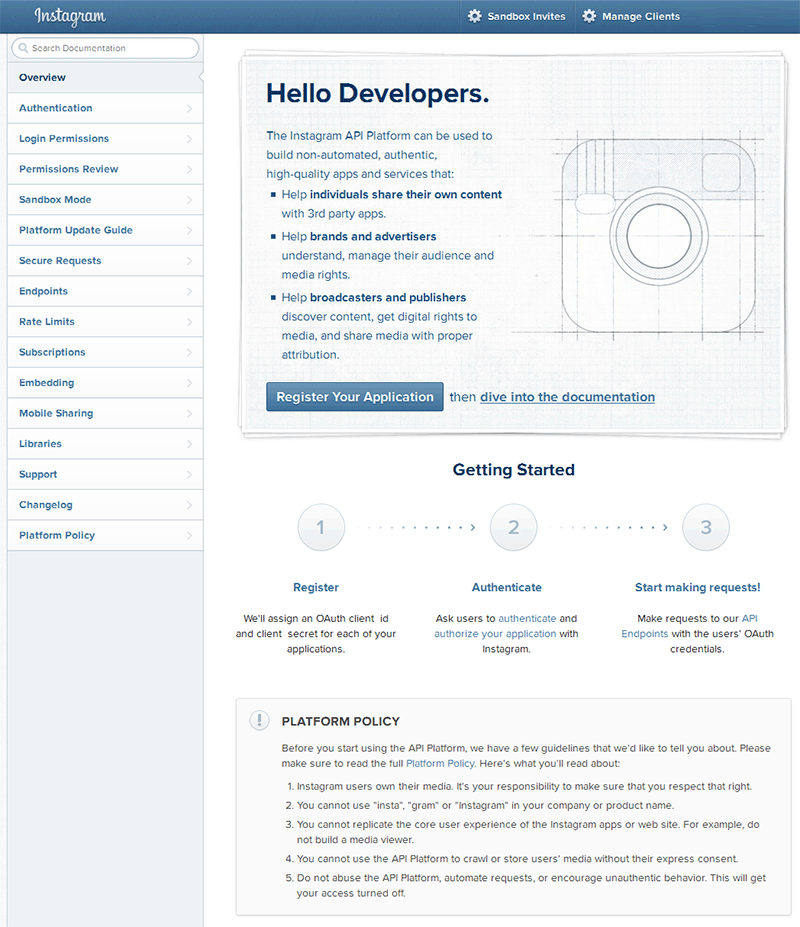
Task: Expand the Rate Limits chevron arrow
Action: [x=189, y=322]
